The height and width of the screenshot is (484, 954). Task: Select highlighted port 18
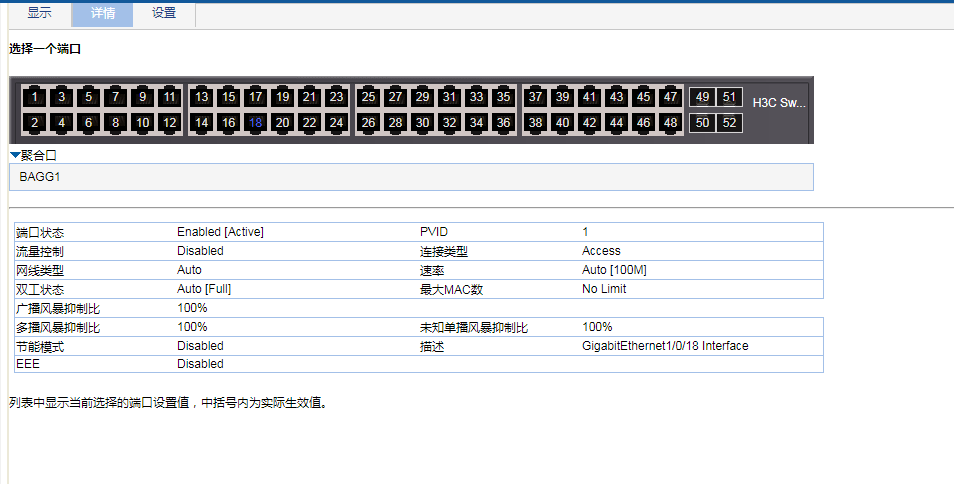click(x=256, y=123)
